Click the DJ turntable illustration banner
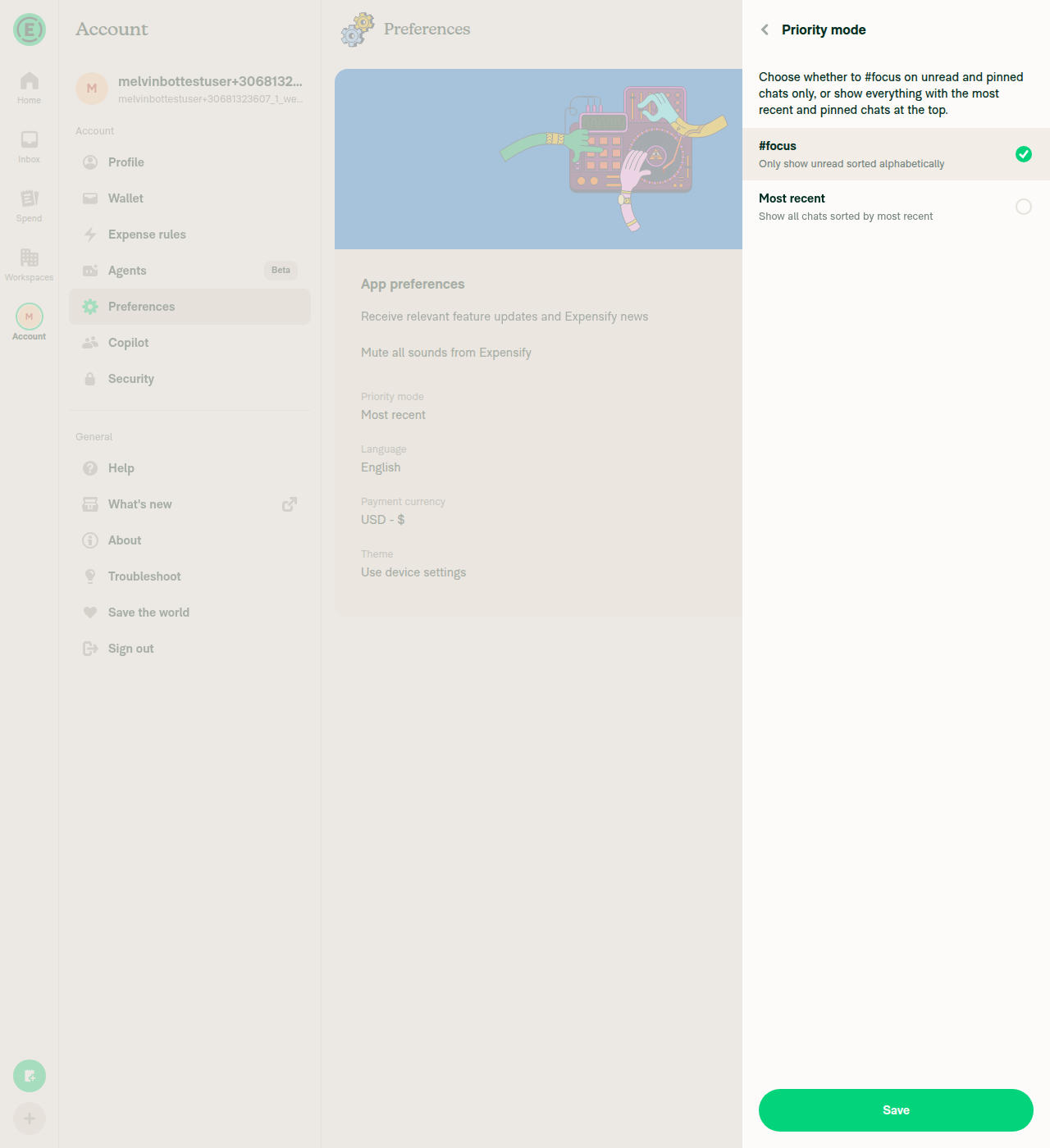 point(538,159)
